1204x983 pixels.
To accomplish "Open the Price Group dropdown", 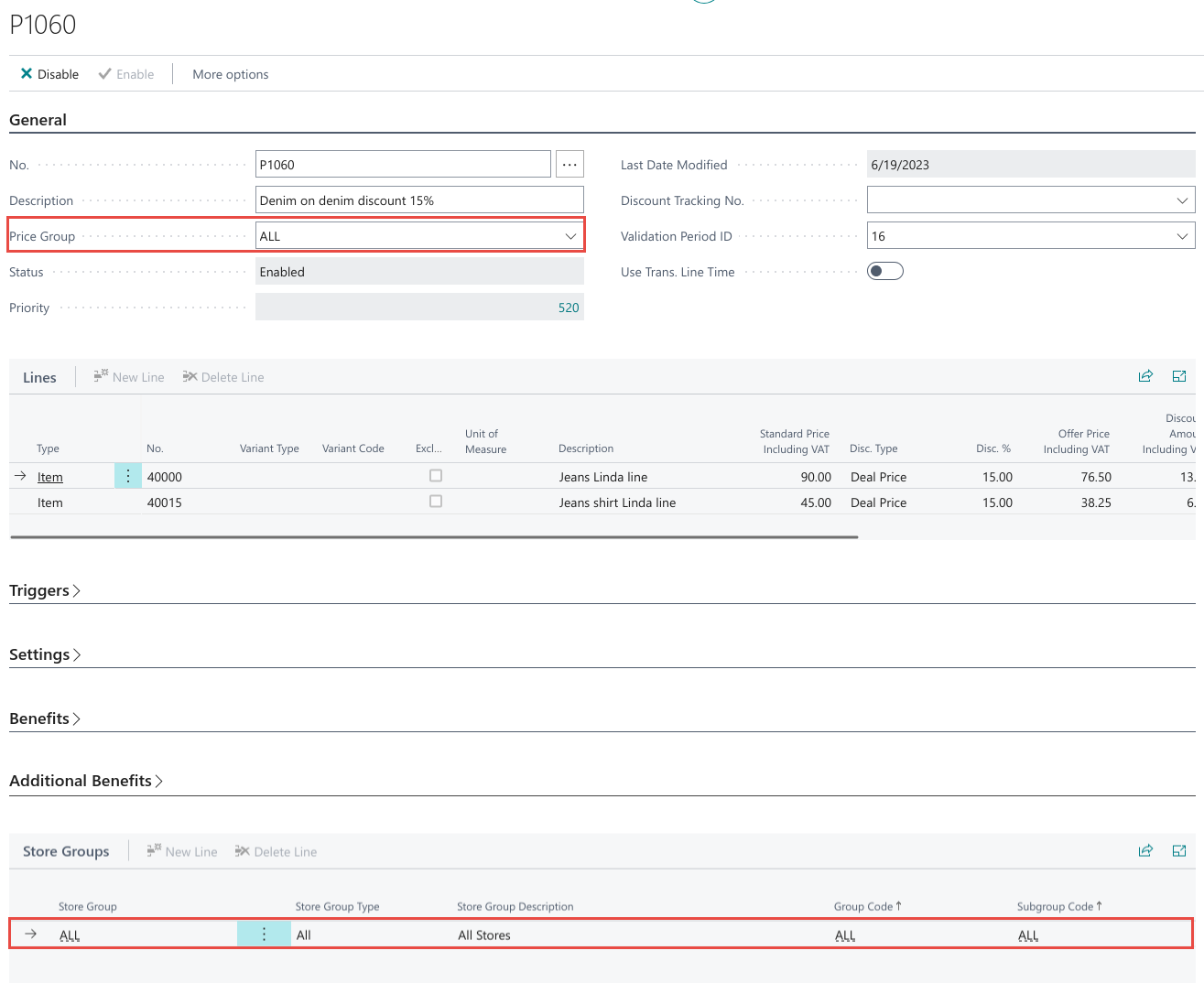I will (570, 236).
